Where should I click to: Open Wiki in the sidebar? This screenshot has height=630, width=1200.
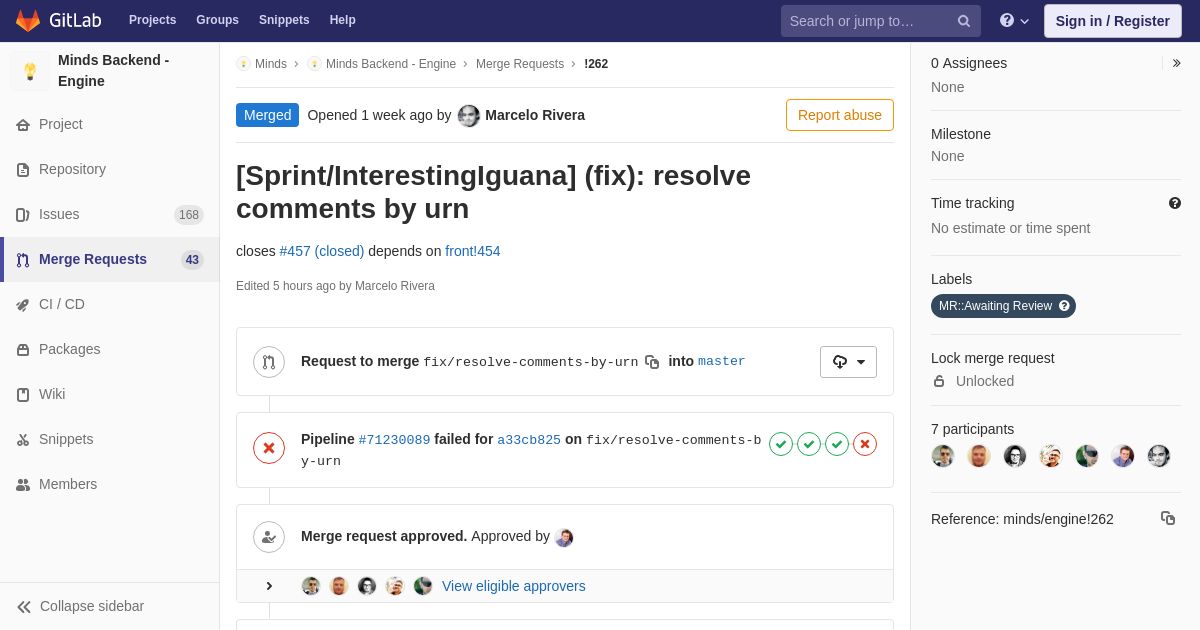(x=110, y=394)
